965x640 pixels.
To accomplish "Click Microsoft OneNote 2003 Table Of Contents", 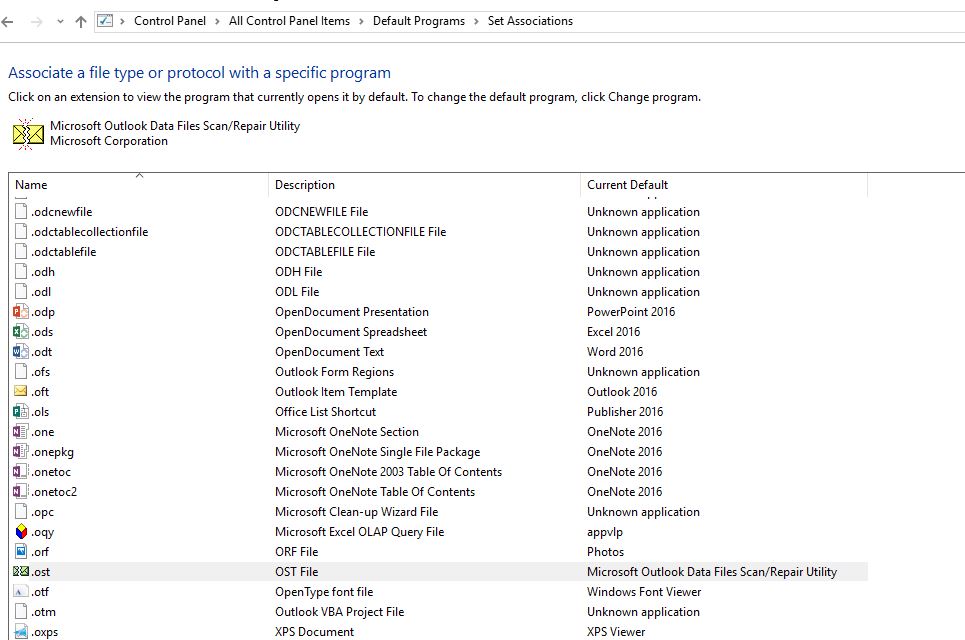I will pyautogui.click(x=388, y=471).
